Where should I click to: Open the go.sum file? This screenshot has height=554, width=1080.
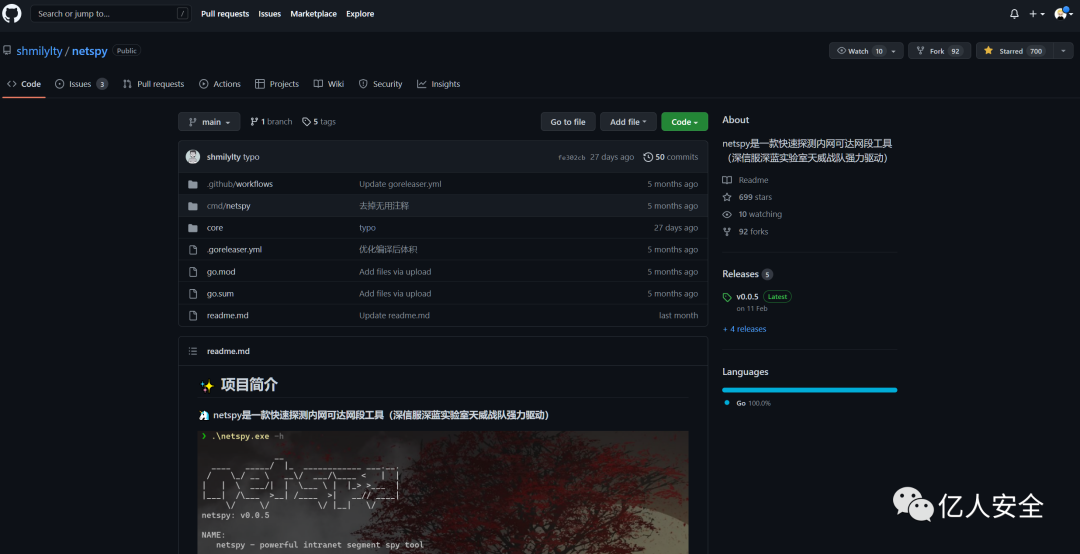(x=220, y=294)
